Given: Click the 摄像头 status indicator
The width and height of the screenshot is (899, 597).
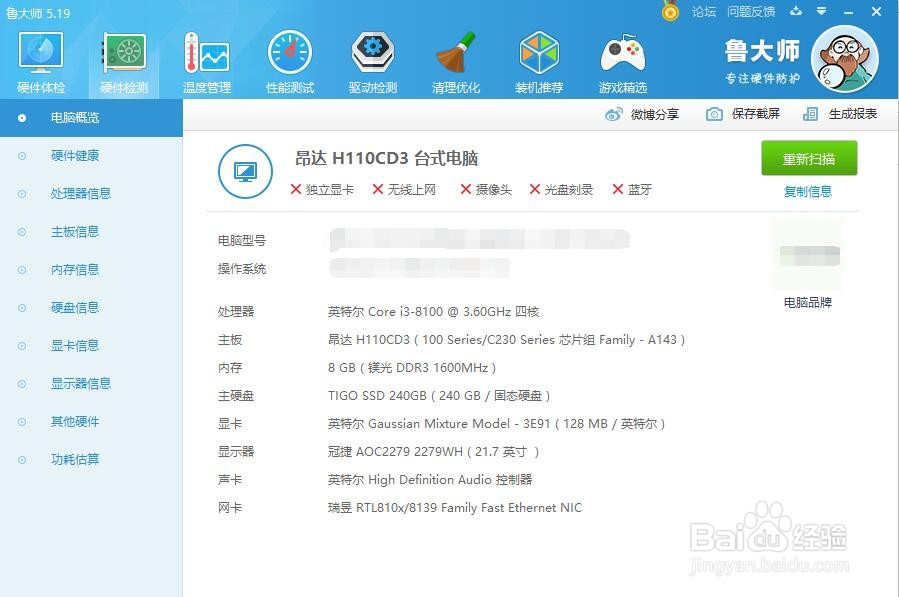Looking at the screenshot, I should (486, 189).
